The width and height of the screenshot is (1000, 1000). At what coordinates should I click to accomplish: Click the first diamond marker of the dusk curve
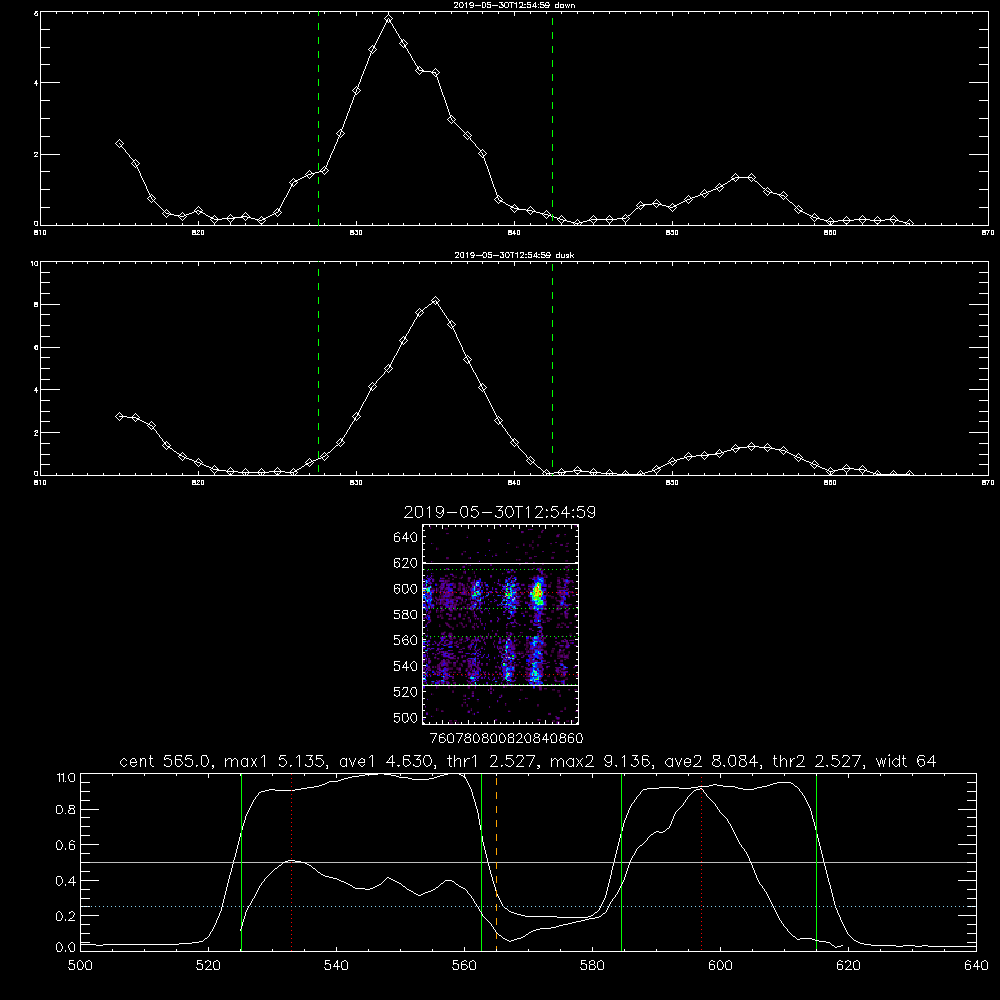pyautogui.click(x=119, y=416)
